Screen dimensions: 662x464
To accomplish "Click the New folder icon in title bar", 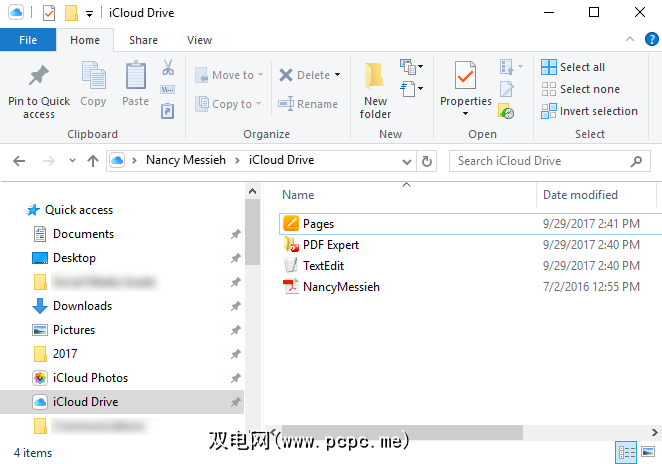I will tap(71, 13).
